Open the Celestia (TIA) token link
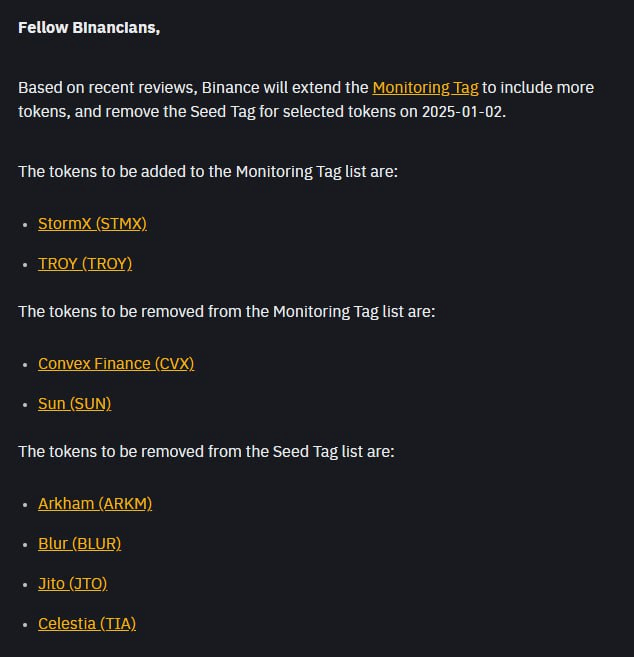Image resolution: width=634 pixels, height=657 pixels. click(87, 624)
